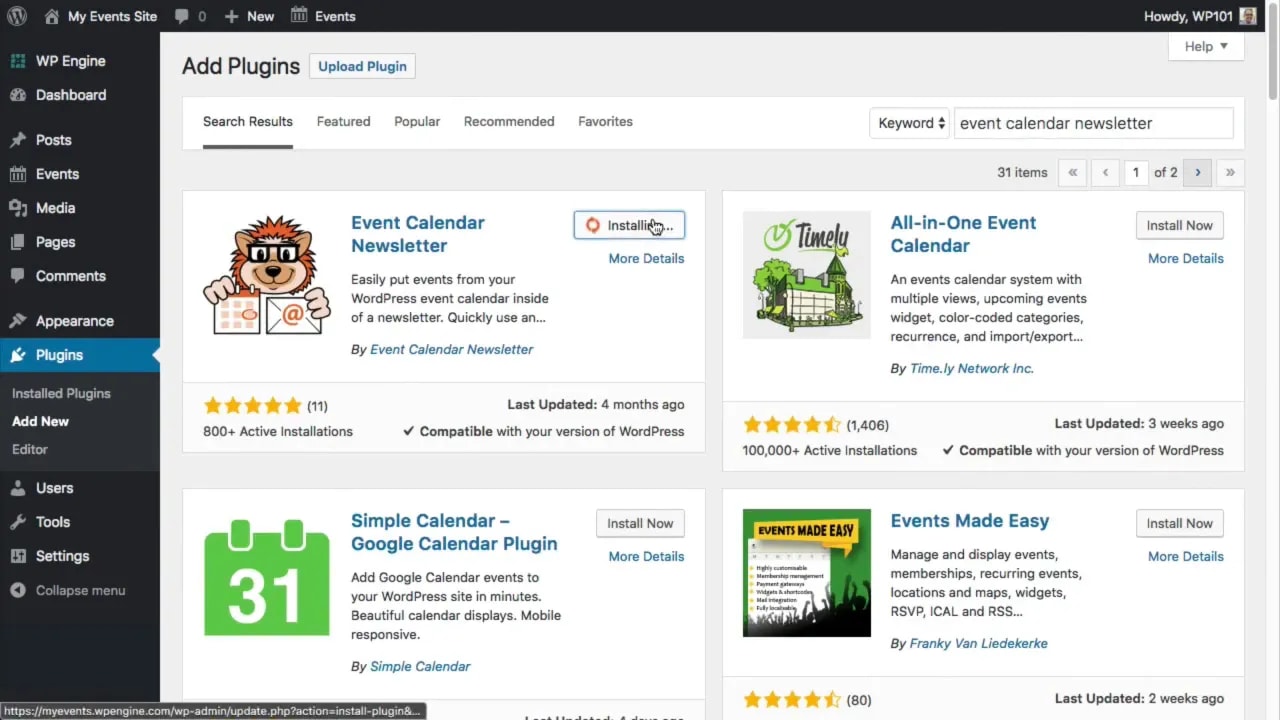Click WP Engine sidebar icon
The image size is (1280, 720).
coord(18,61)
